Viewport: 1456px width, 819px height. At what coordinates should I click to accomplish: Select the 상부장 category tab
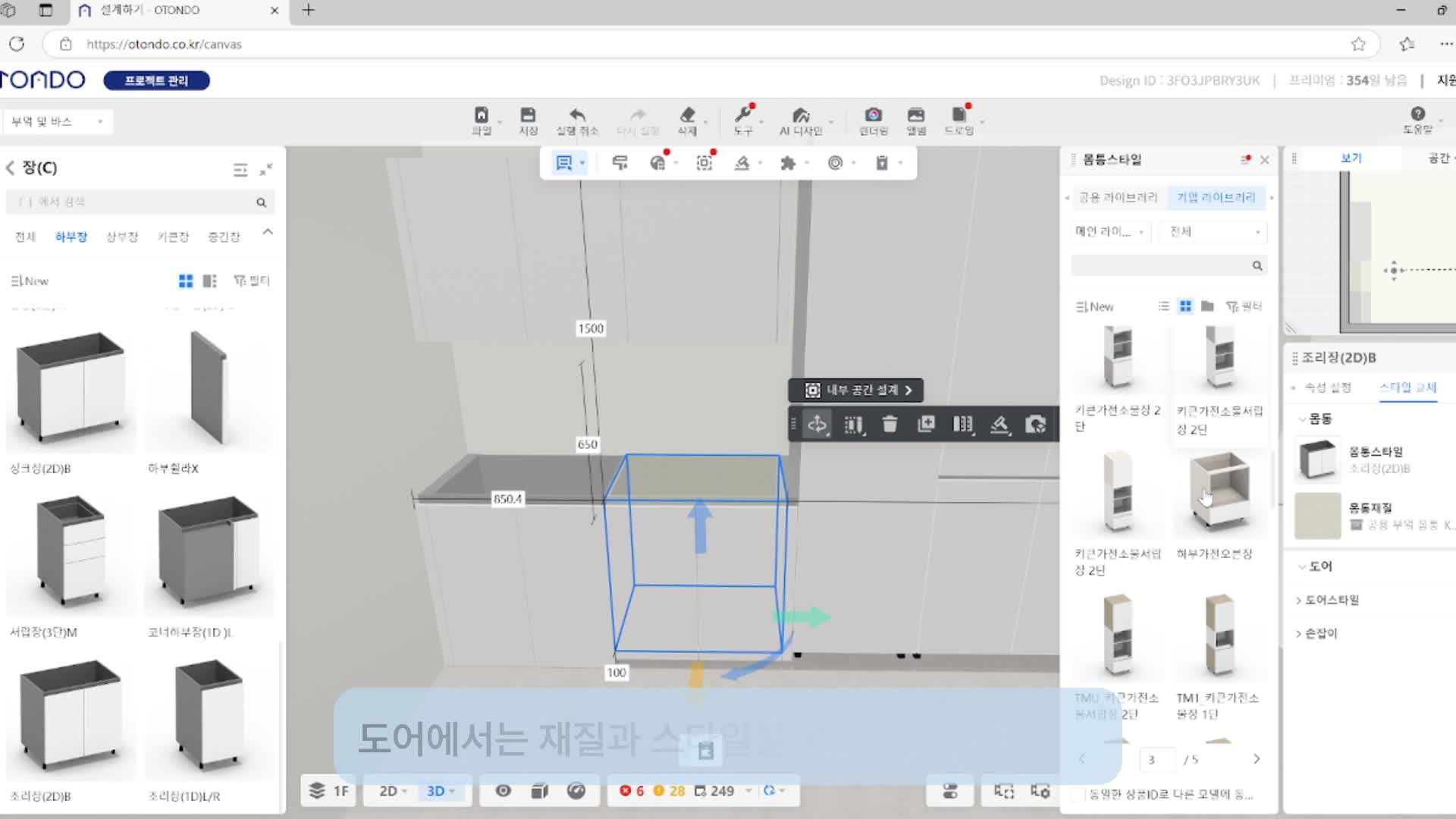coord(121,237)
